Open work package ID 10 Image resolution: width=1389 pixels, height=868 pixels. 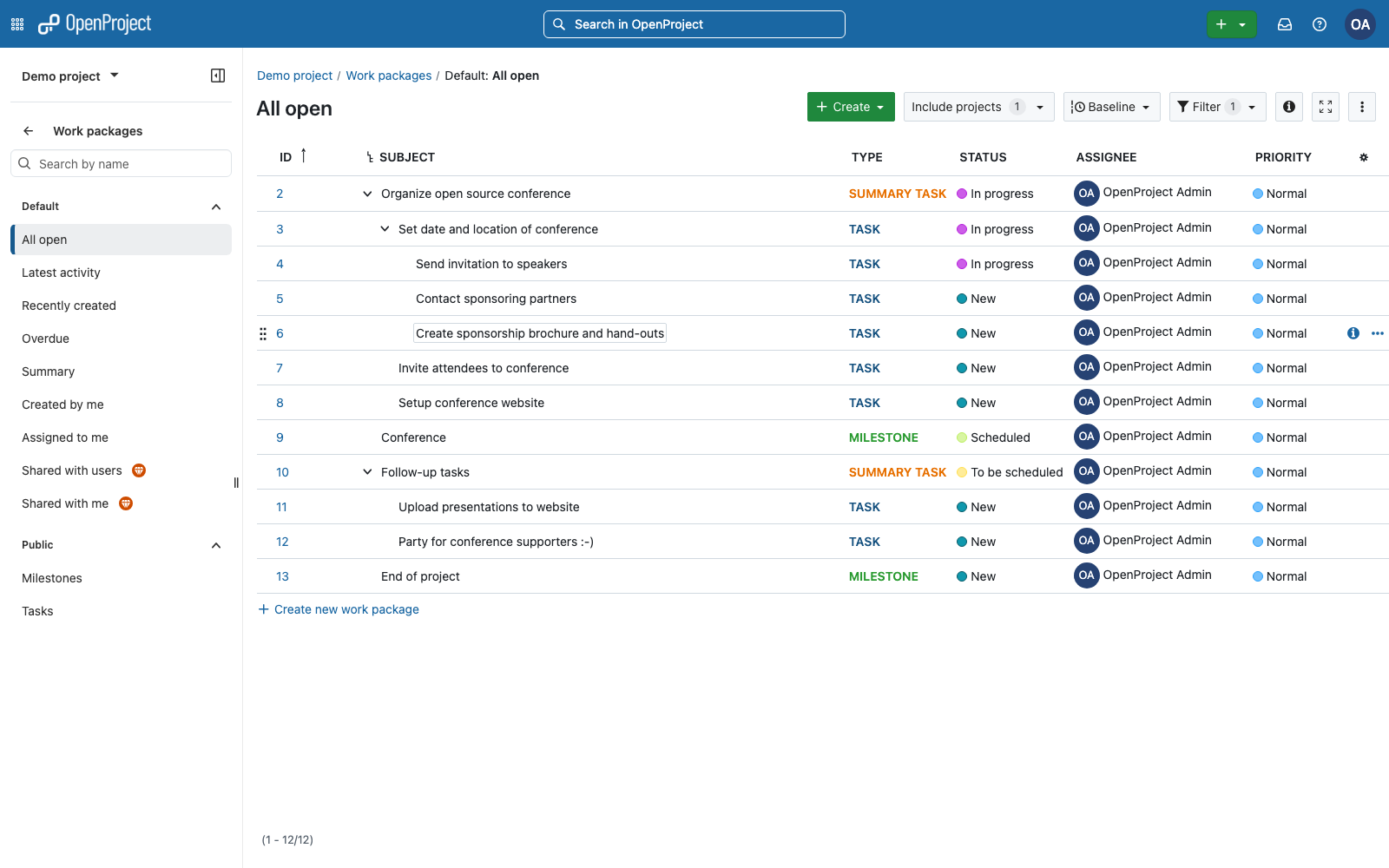[282, 472]
